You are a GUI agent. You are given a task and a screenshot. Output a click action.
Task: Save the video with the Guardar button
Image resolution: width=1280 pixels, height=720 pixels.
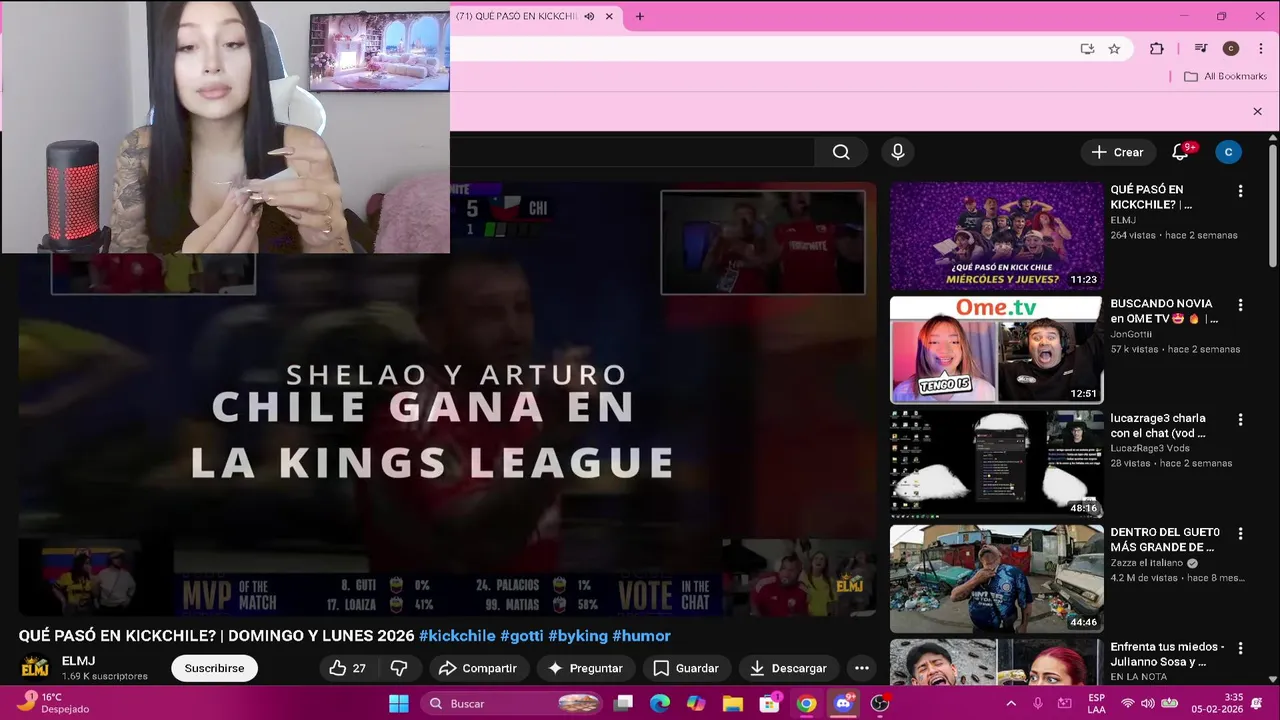pyautogui.click(x=686, y=668)
